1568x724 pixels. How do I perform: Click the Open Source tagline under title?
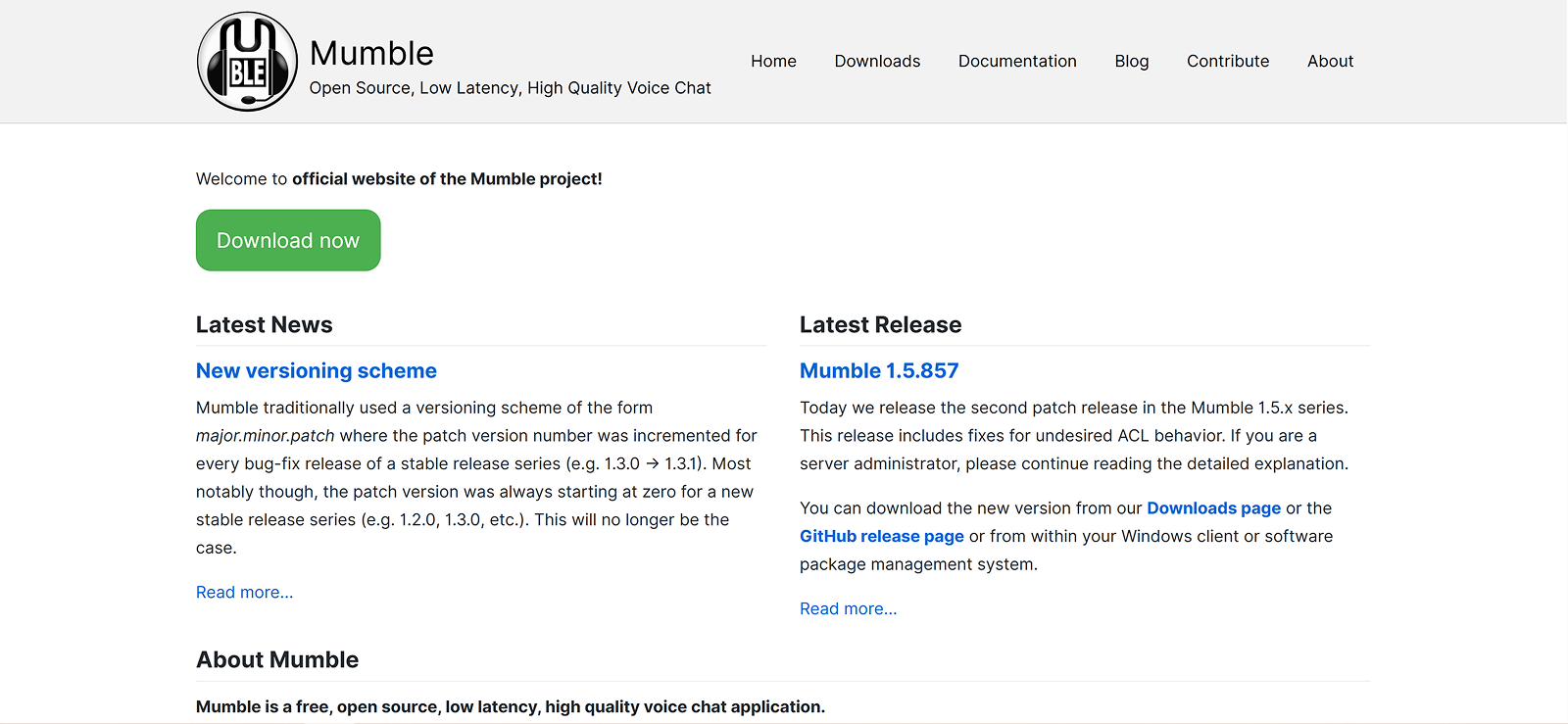510,88
